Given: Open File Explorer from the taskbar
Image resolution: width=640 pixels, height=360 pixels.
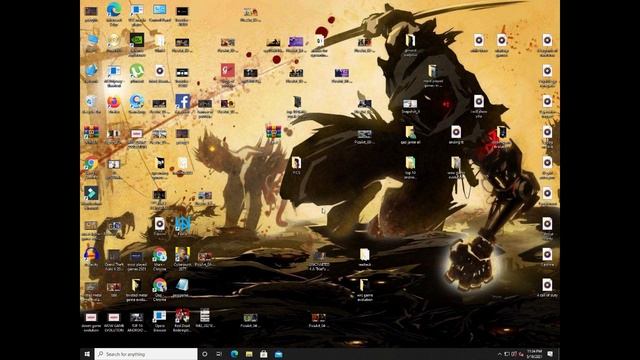Looking at the screenshot, I should pyautogui.click(x=249, y=354).
